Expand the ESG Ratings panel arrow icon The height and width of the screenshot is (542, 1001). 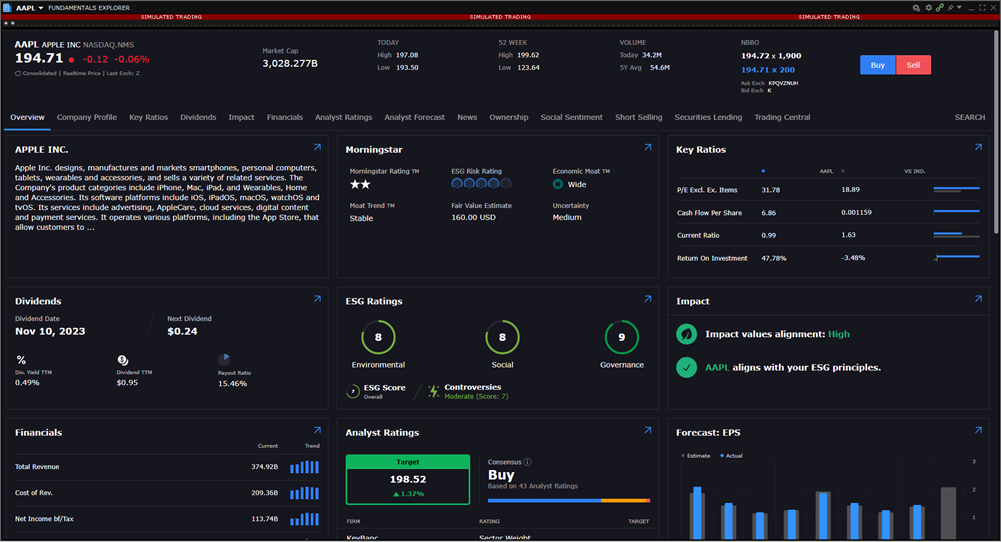[x=648, y=299]
